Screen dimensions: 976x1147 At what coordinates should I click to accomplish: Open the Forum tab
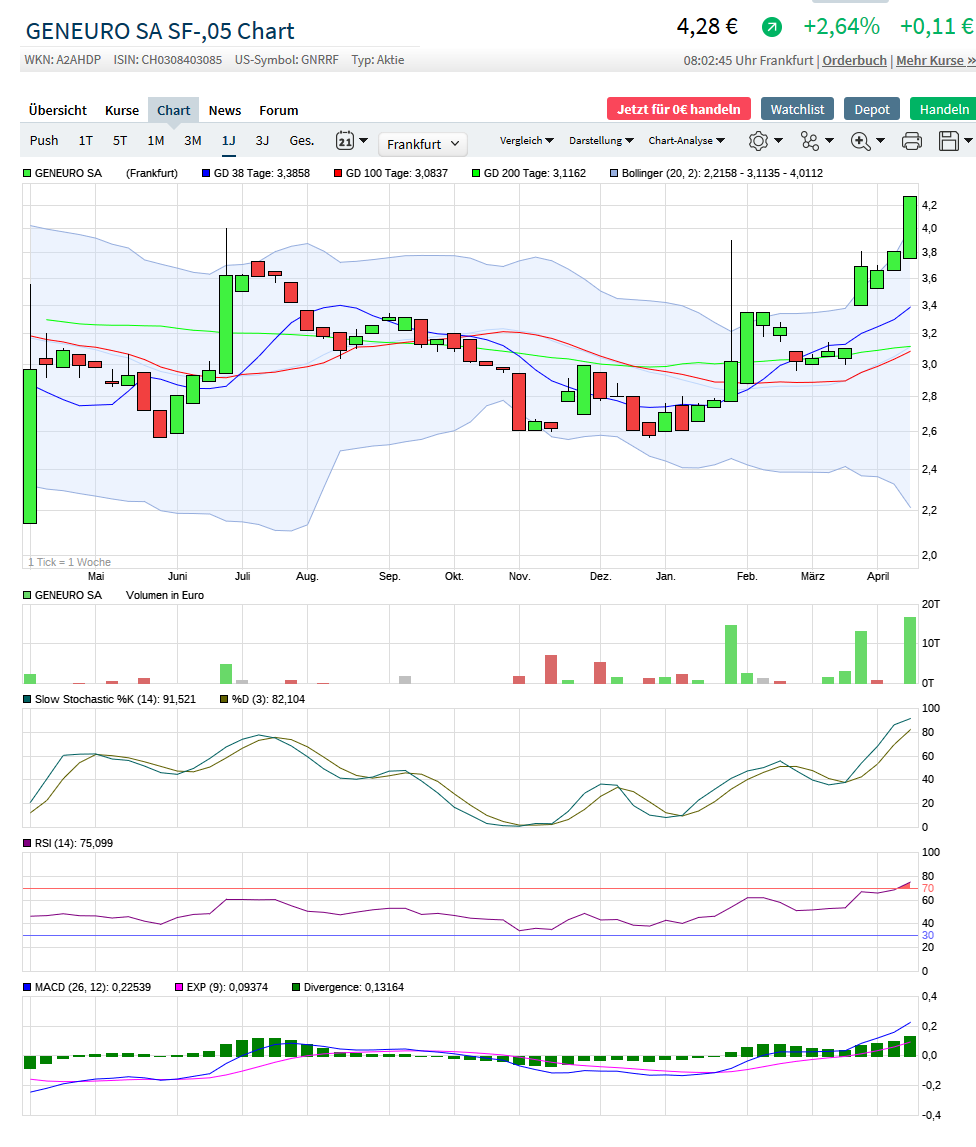point(279,110)
